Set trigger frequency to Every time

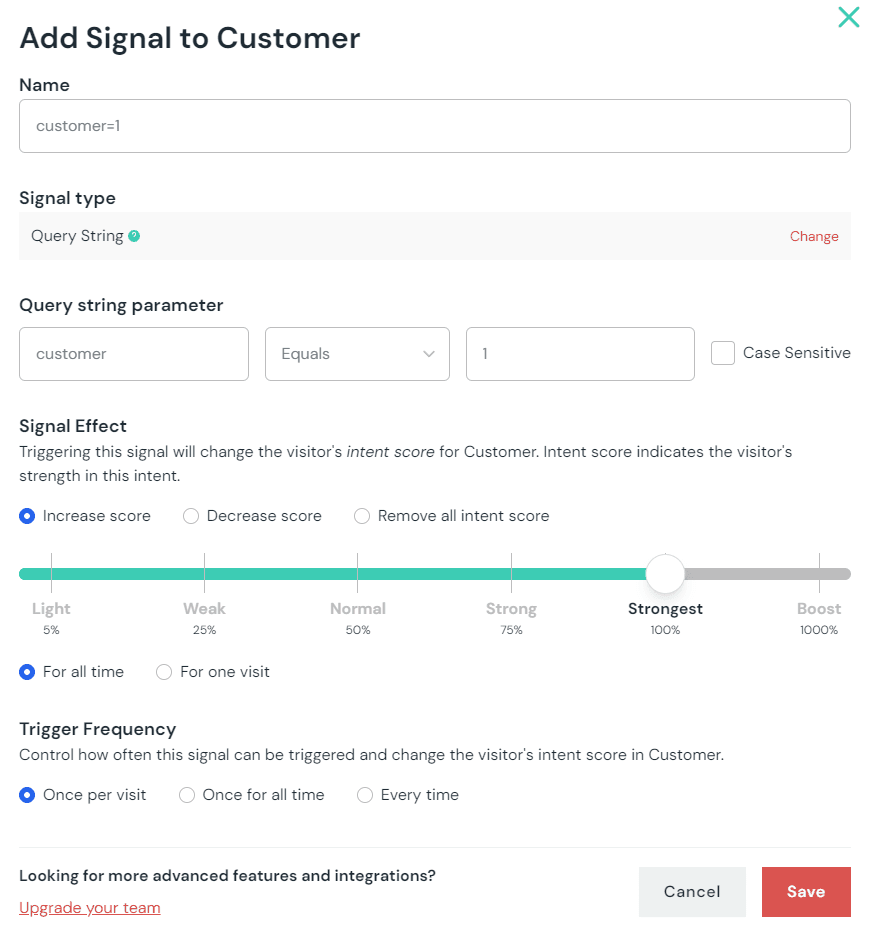[x=365, y=795]
